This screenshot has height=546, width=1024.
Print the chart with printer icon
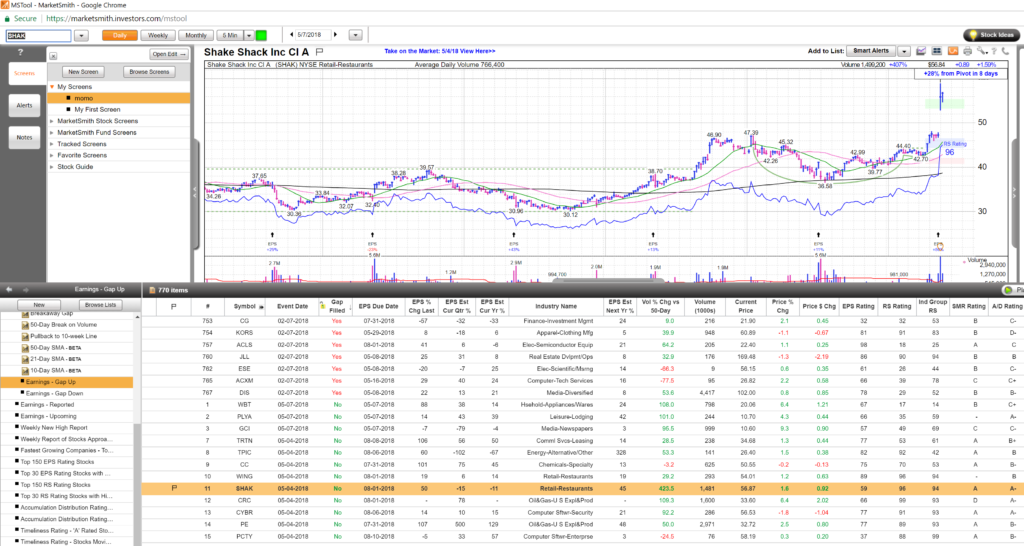coord(968,51)
